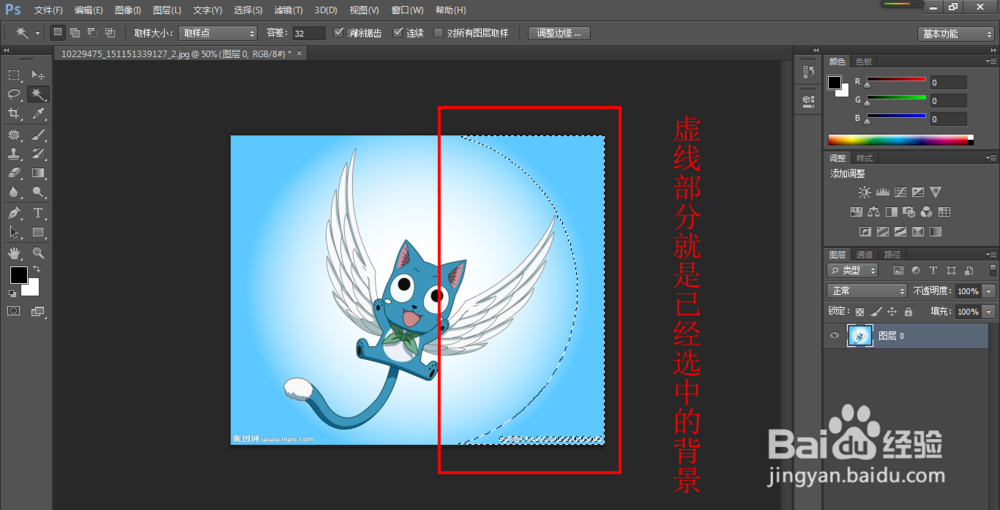This screenshot has height=510, width=1000.
Task: Select the Dodge tool
Action: pyautogui.click(x=38, y=192)
